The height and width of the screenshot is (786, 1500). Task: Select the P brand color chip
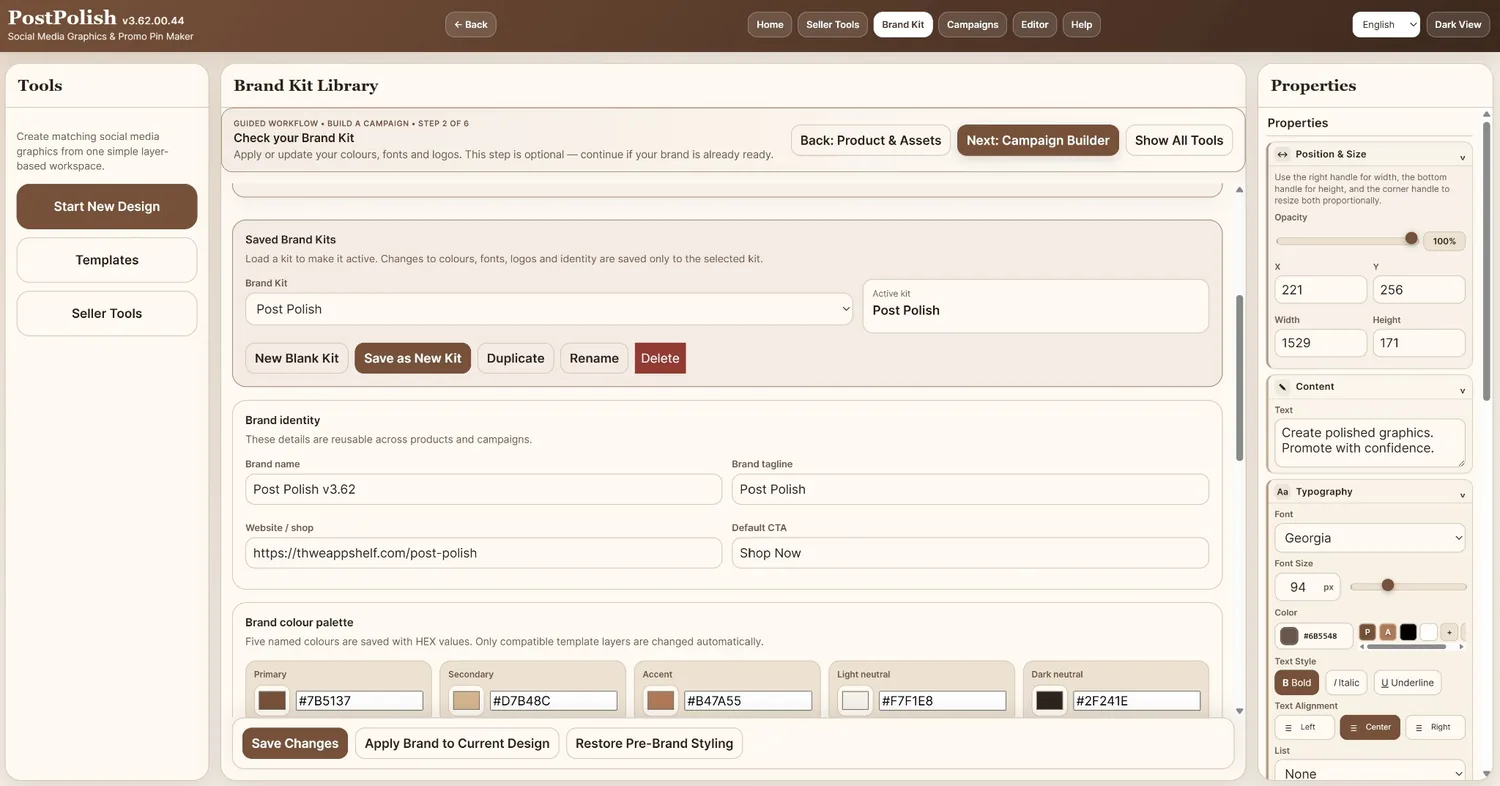pos(1368,632)
